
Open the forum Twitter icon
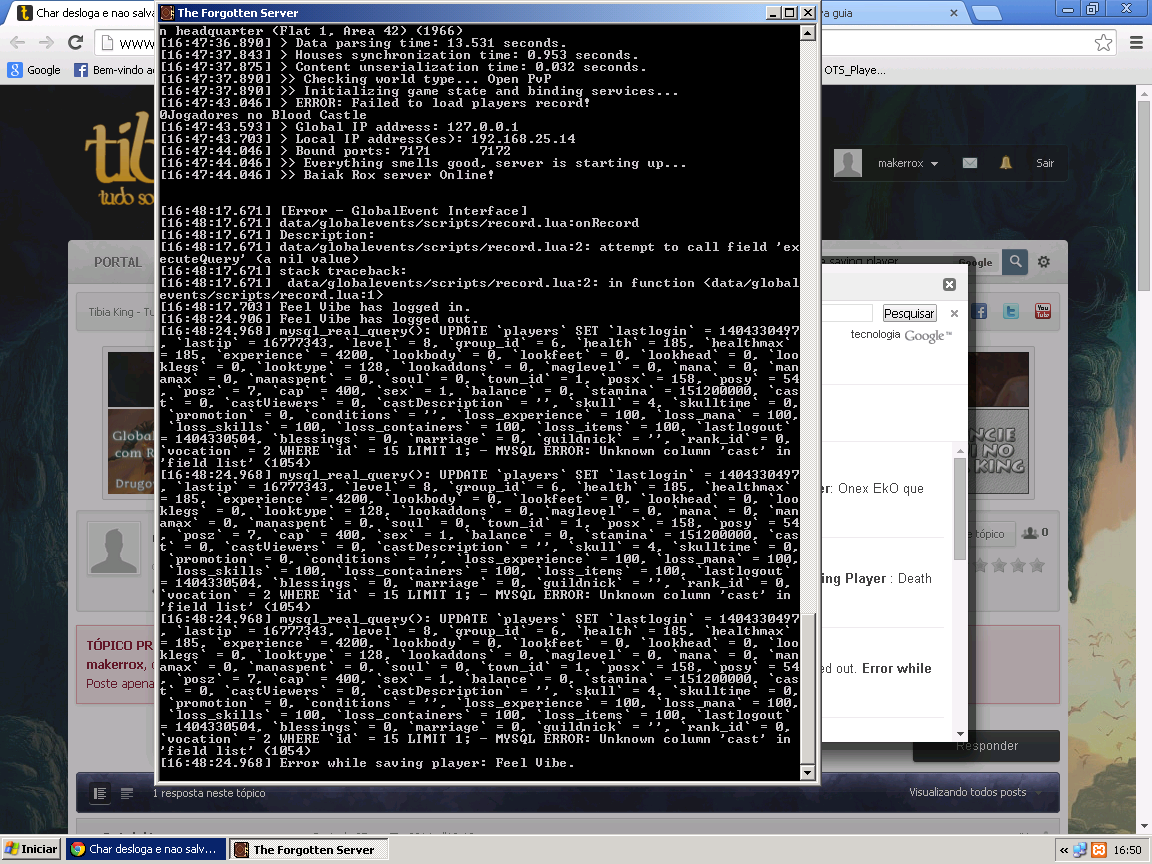click(1011, 312)
